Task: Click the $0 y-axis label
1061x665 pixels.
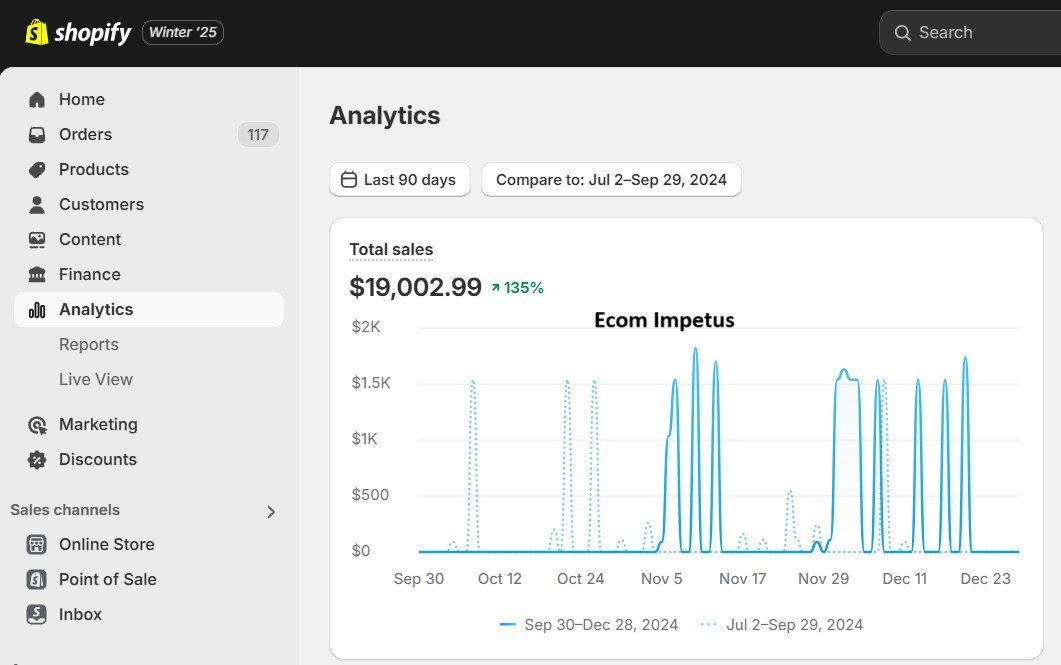Action: tap(361, 551)
